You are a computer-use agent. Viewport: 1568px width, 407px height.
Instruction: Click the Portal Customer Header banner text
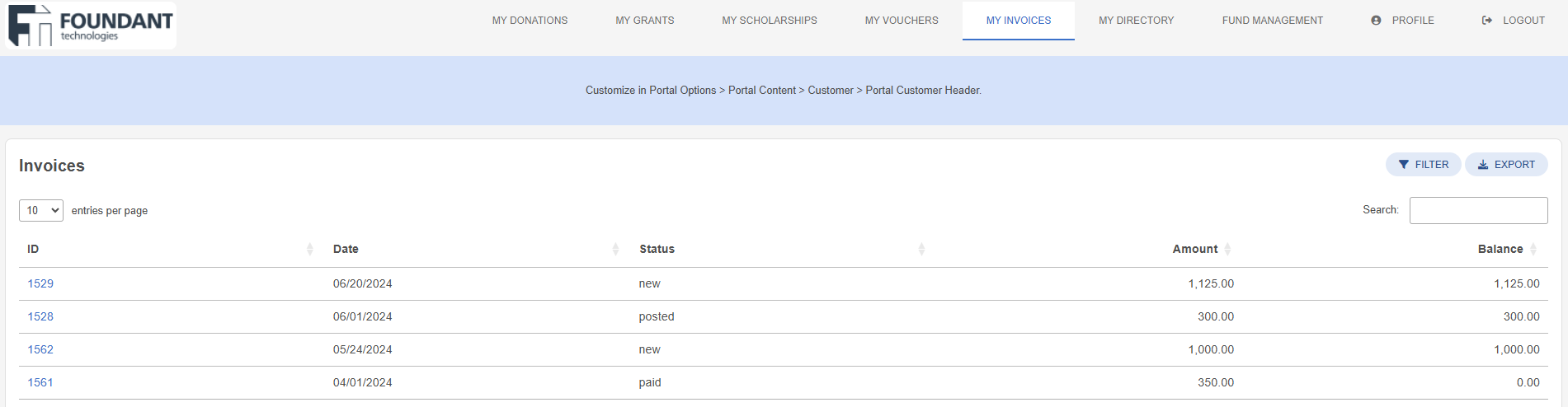(x=784, y=91)
